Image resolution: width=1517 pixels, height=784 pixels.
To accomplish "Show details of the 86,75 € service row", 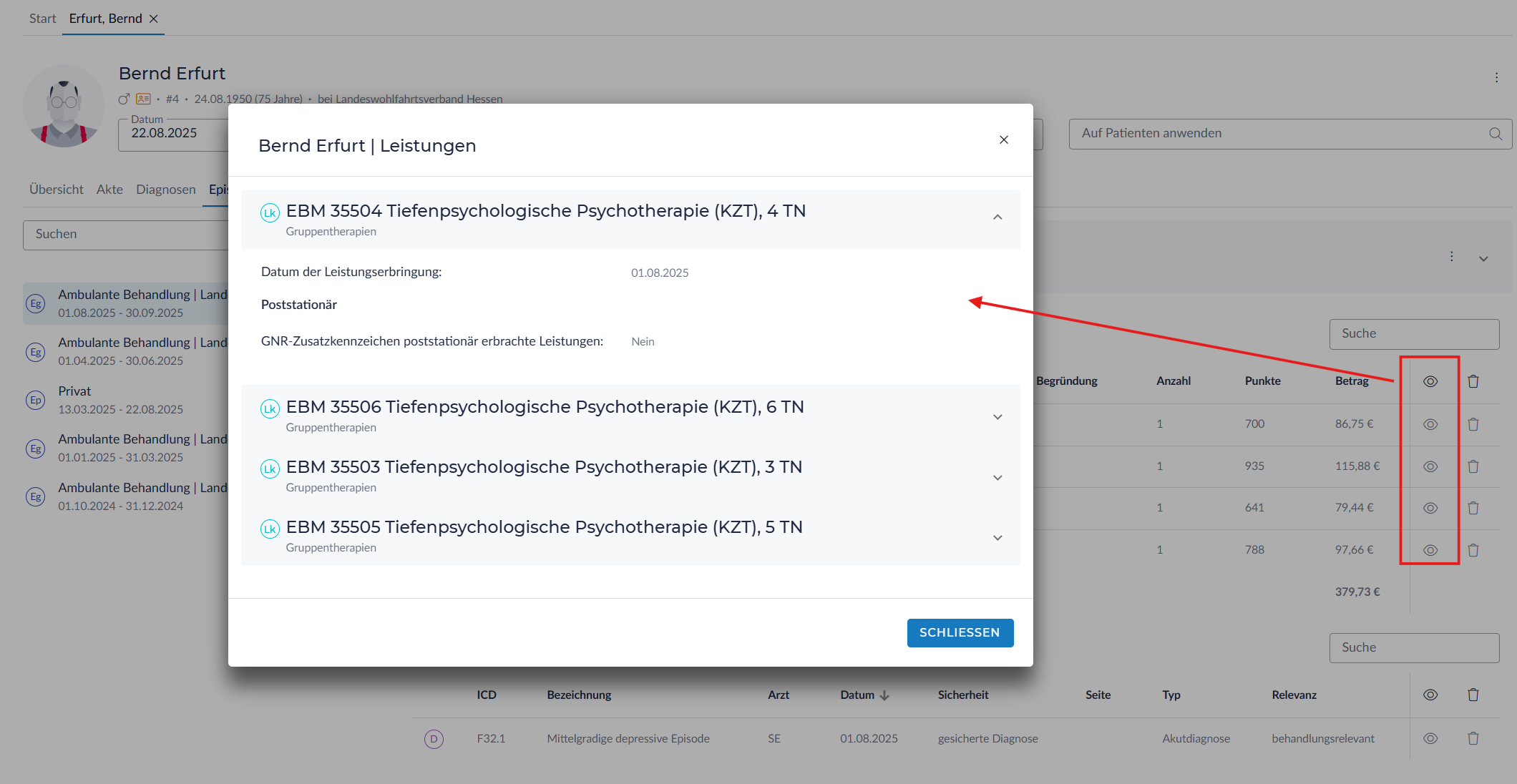I will pos(1430,424).
